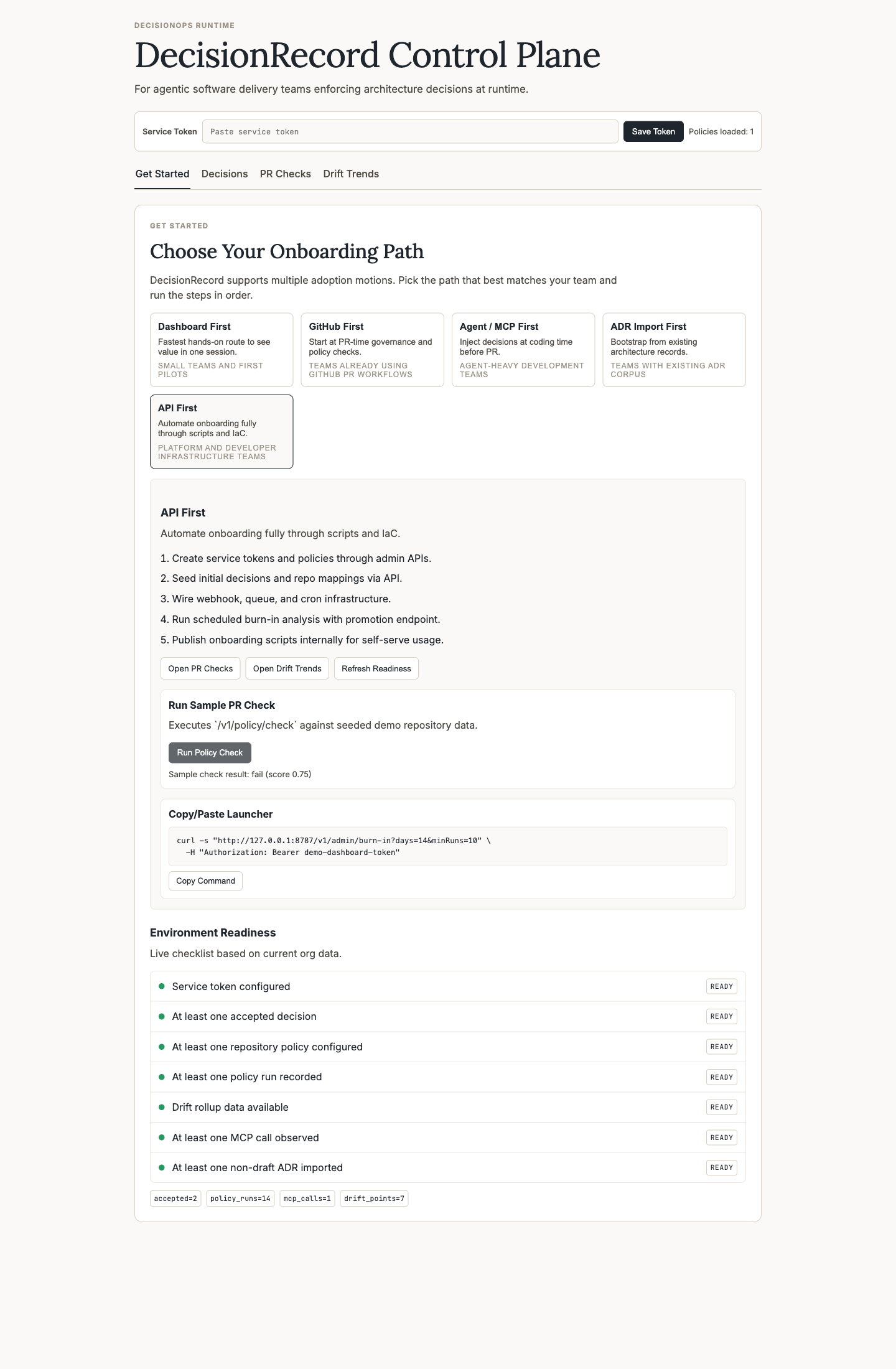Image resolution: width=896 pixels, height=1369 pixels.
Task: Run the sample policy check
Action: point(210,752)
